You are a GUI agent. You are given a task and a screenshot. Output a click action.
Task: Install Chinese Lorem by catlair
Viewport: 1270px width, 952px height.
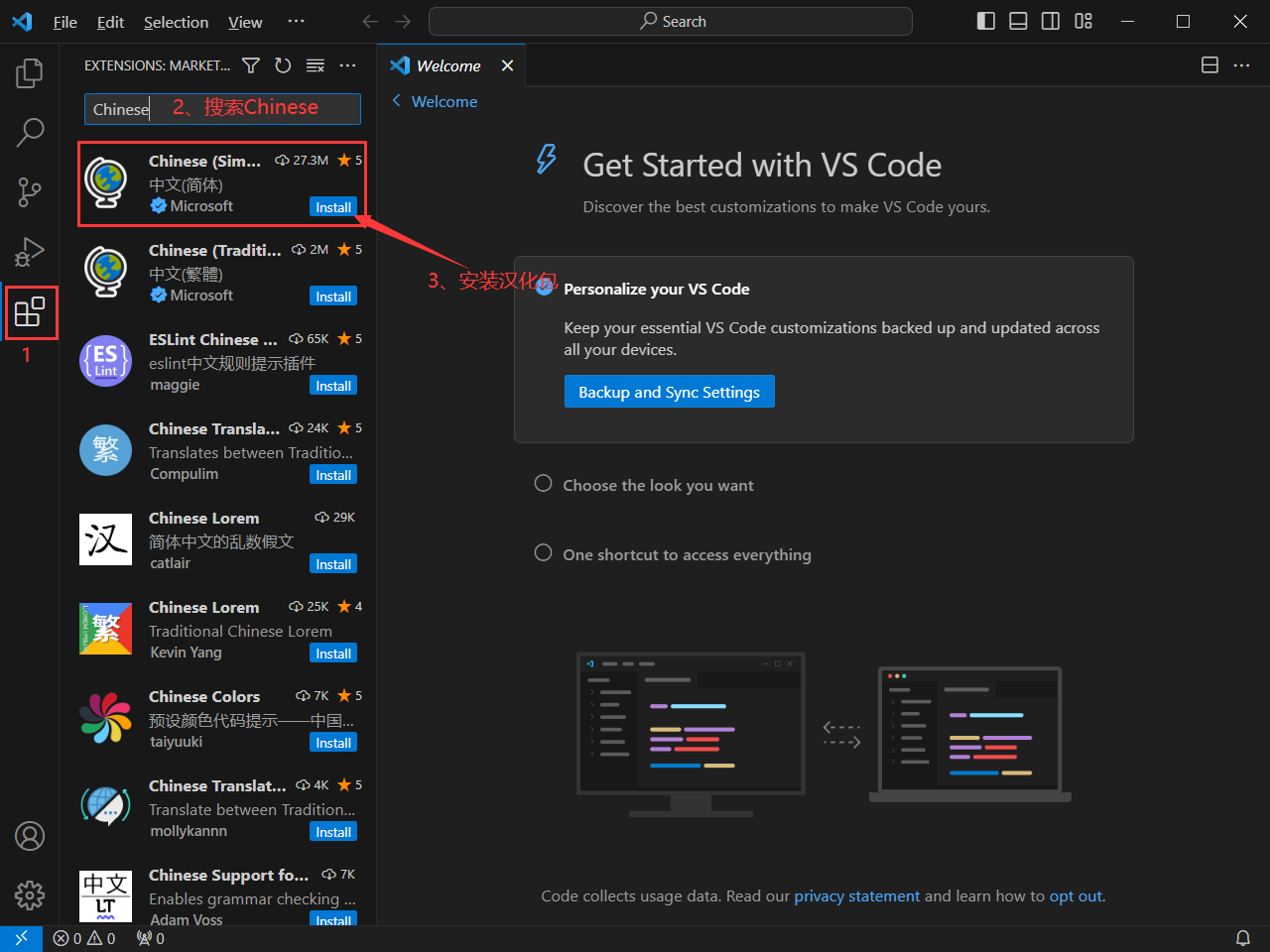[x=333, y=564]
